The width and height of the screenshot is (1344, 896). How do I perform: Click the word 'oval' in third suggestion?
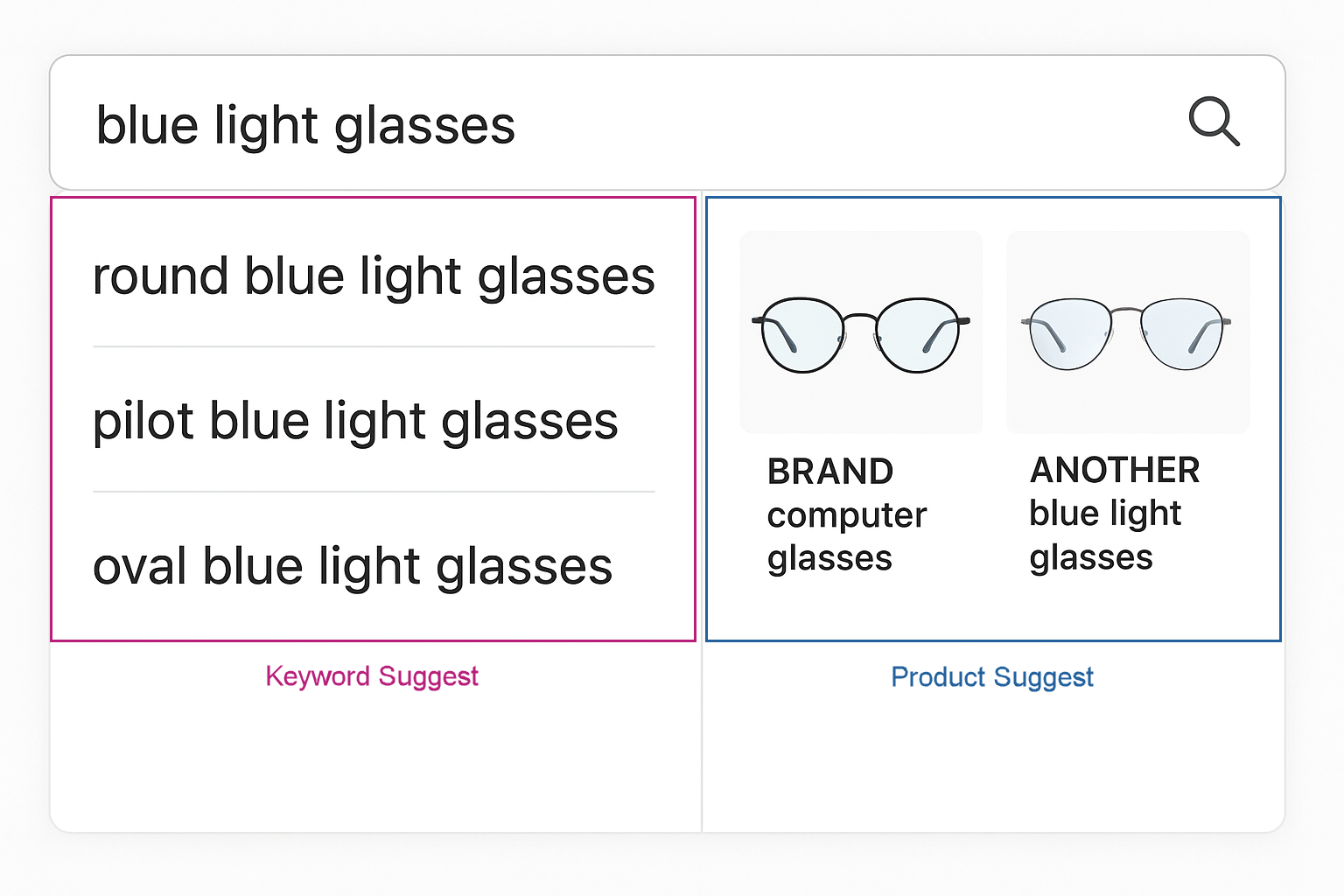point(140,567)
